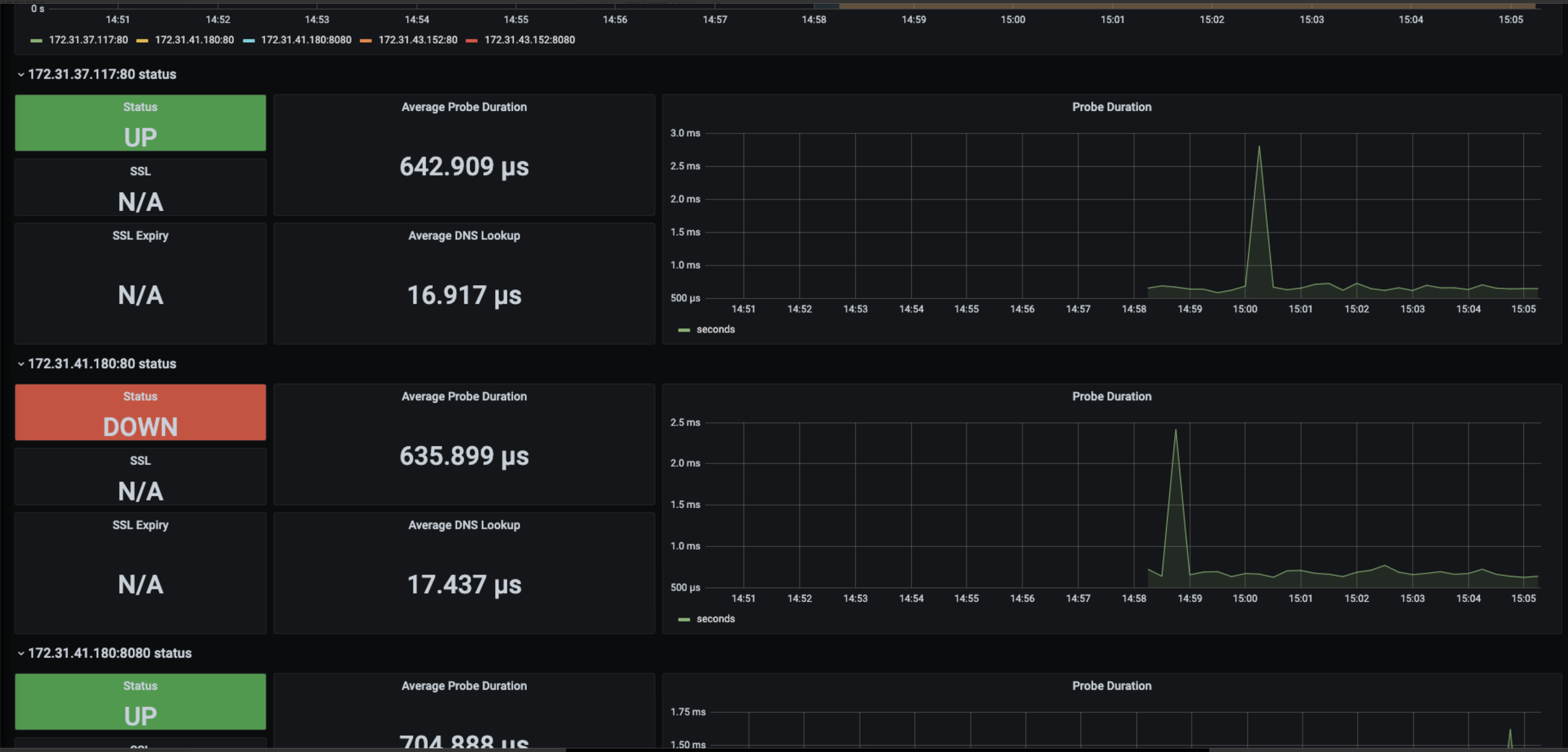The image size is (1568, 752).
Task: Click seconds legend under second Probe Duration graph
Action: click(x=715, y=619)
